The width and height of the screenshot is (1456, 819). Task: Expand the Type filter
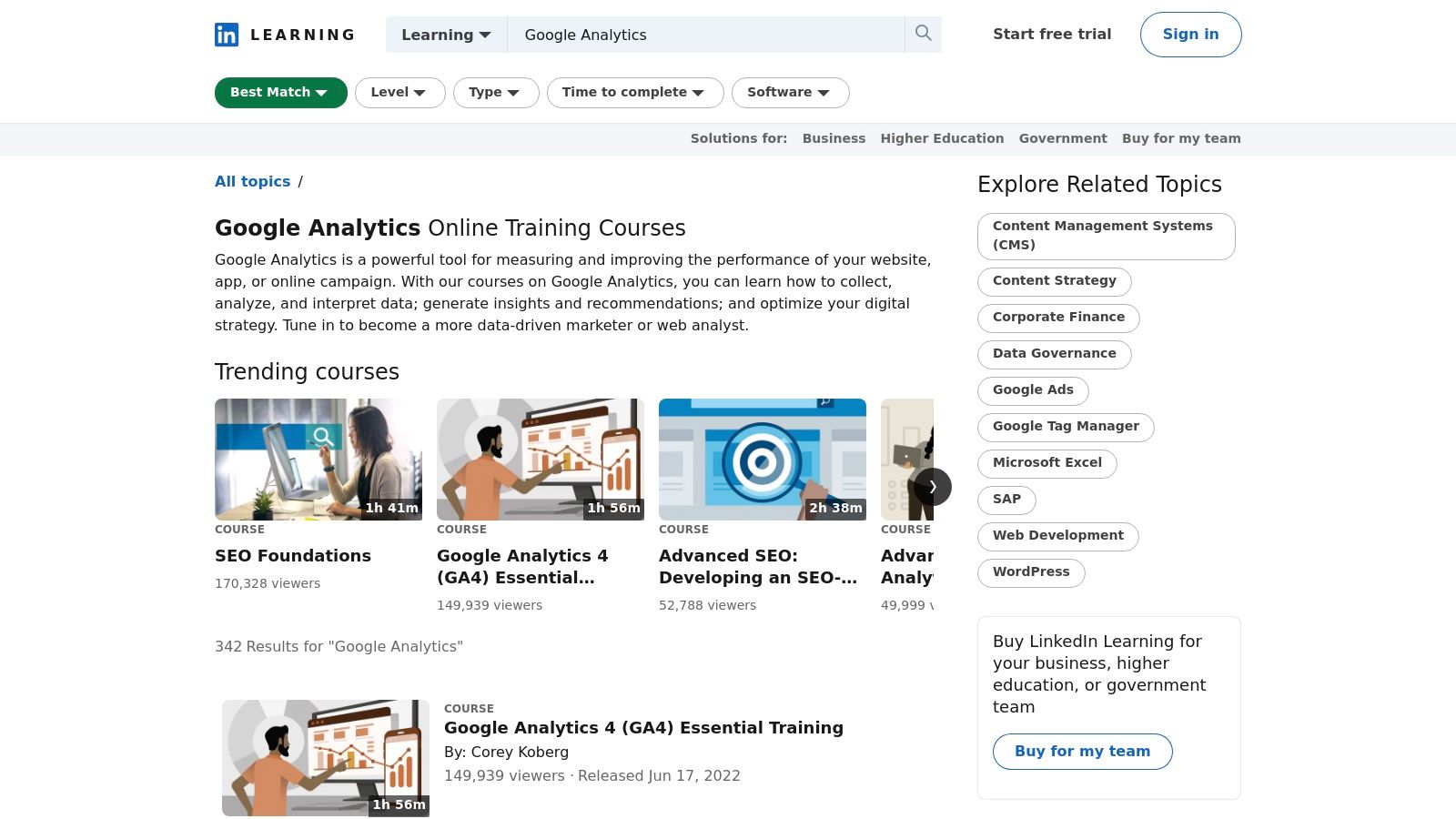(x=496, y=93)
